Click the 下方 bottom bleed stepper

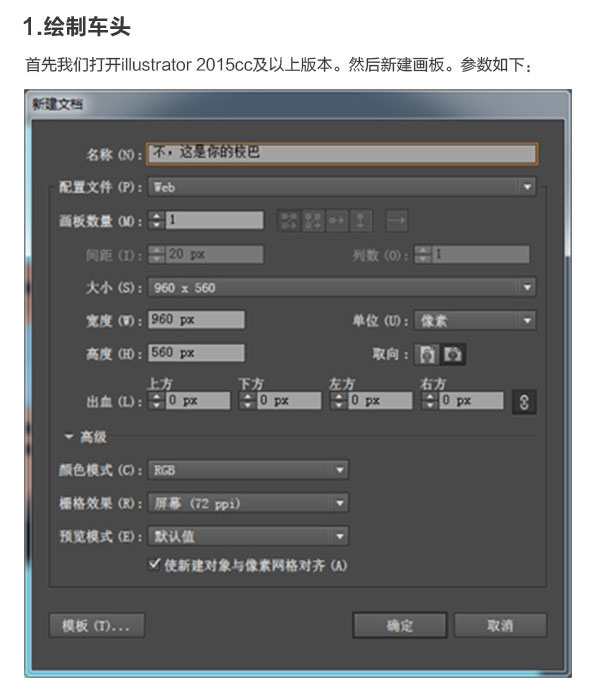click(x=247, y=400)
